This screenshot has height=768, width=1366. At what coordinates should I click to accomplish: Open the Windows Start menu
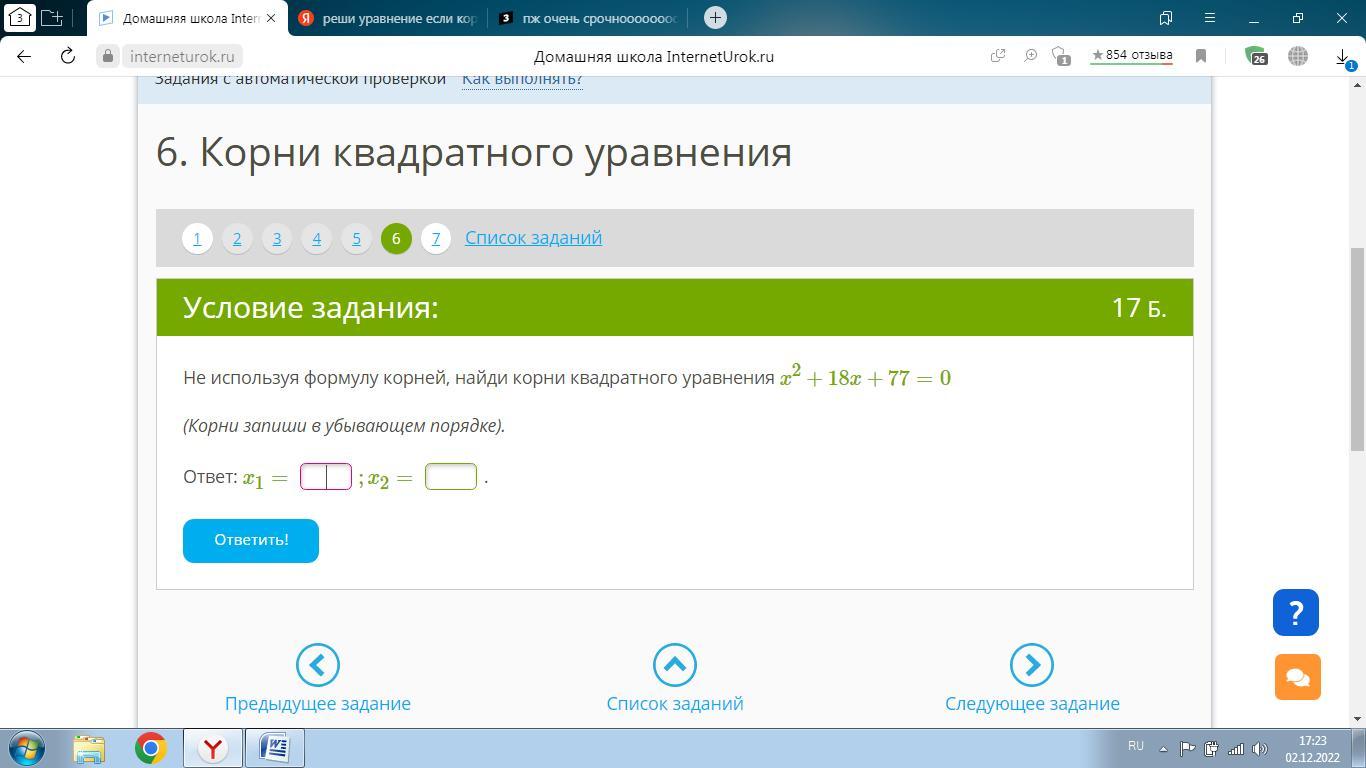[27, 748]
